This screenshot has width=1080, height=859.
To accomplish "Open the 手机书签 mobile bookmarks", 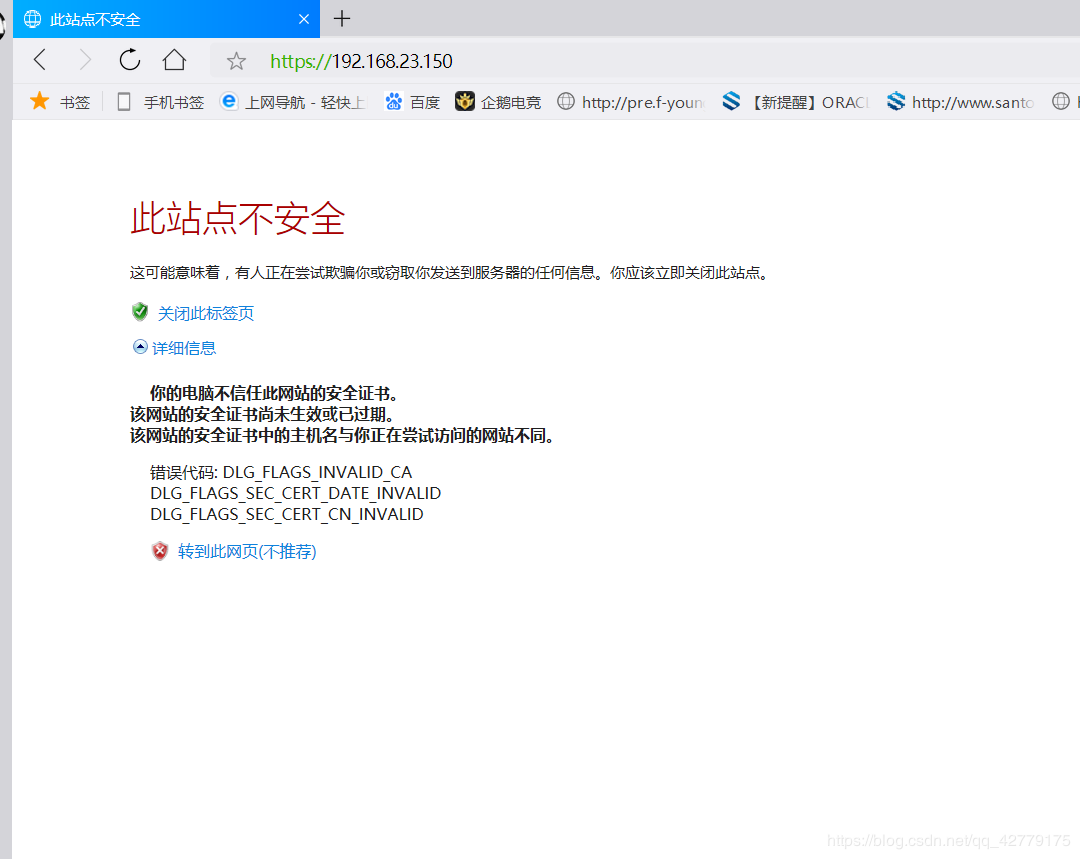I will click(160, 102).
